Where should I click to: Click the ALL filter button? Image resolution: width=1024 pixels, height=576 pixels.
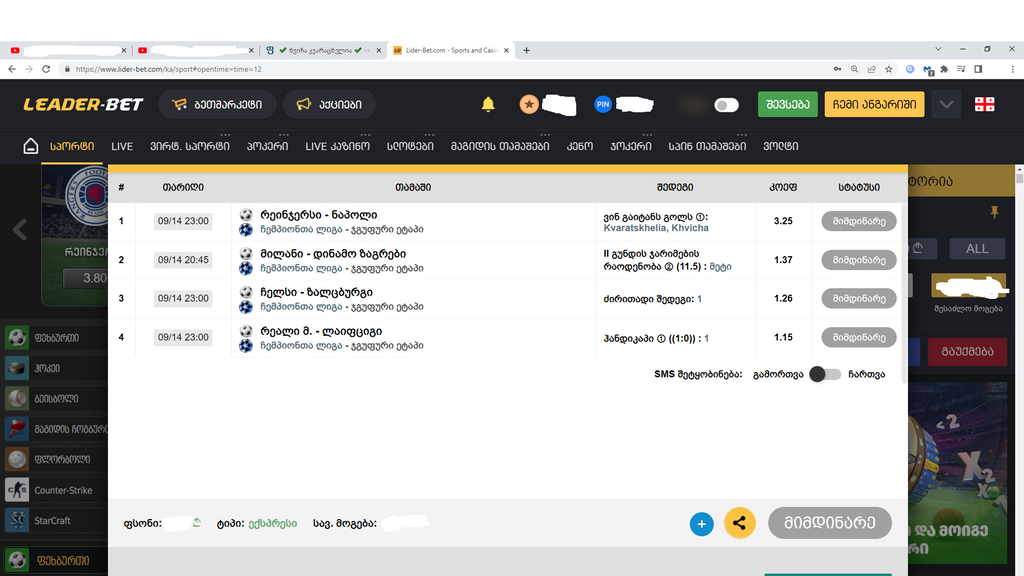click(x=977, y=248)
